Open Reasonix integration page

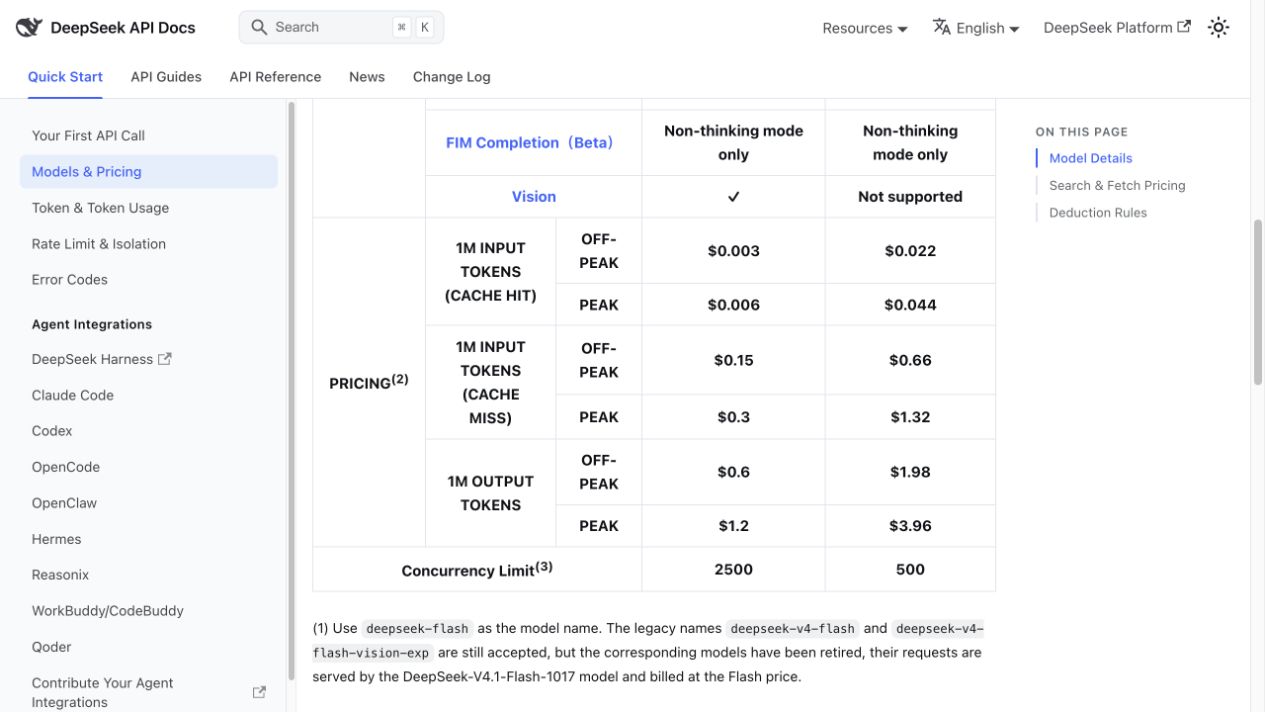point(149,575)
